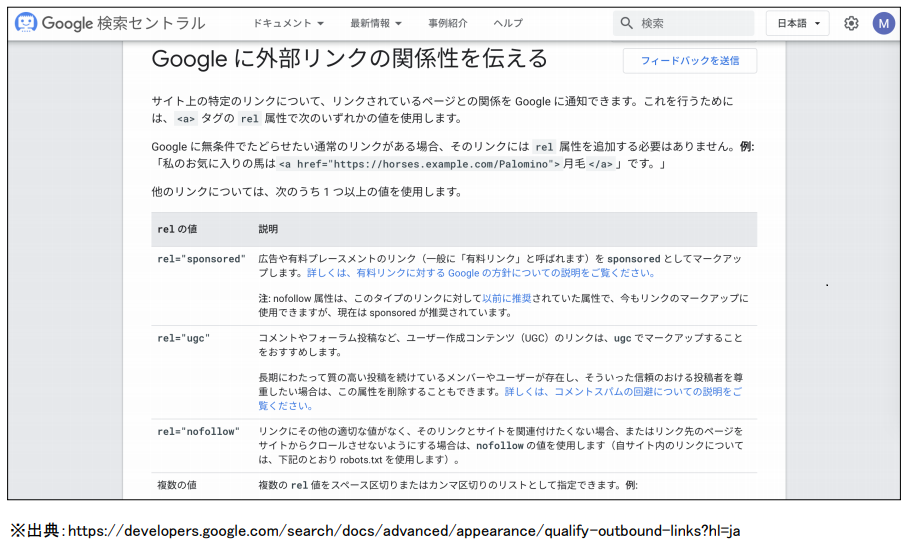Open the 日本語 language dropdown
The height and width of the screenshot is (540, 907).
coord(798,23)
